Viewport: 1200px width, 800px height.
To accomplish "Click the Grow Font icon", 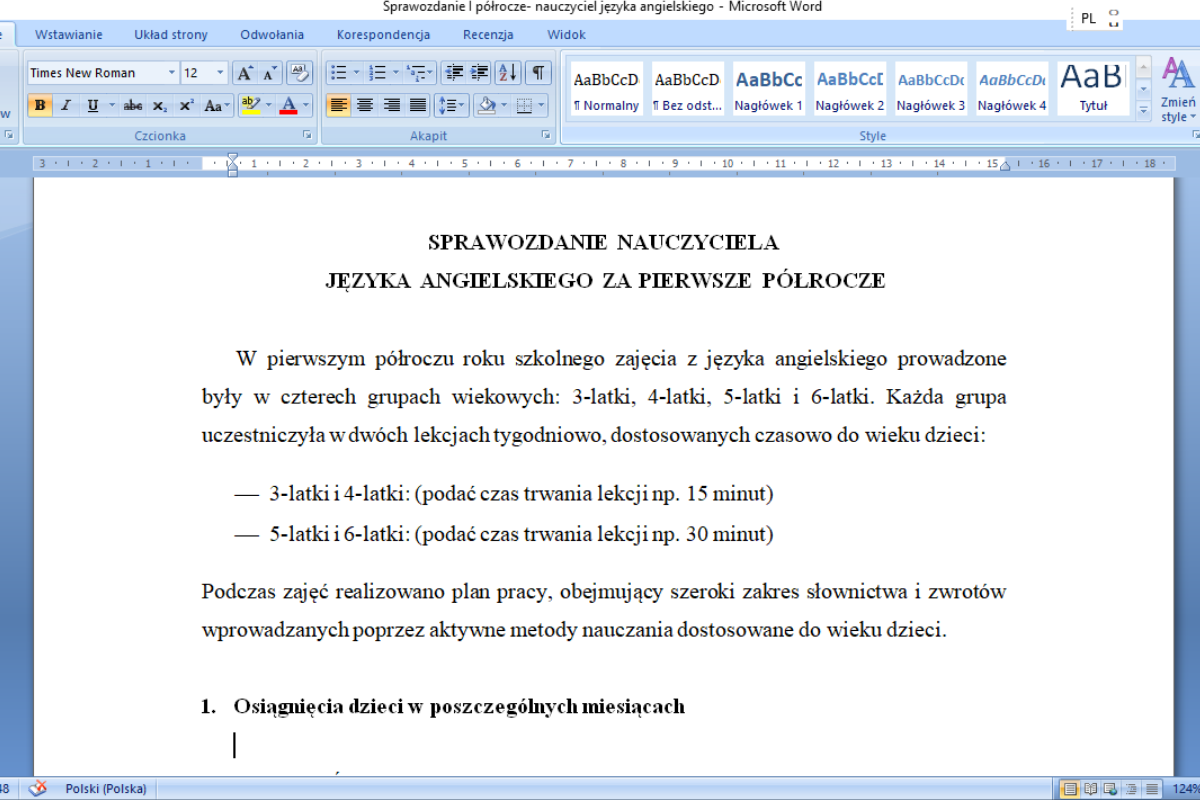I will (244, 73).
